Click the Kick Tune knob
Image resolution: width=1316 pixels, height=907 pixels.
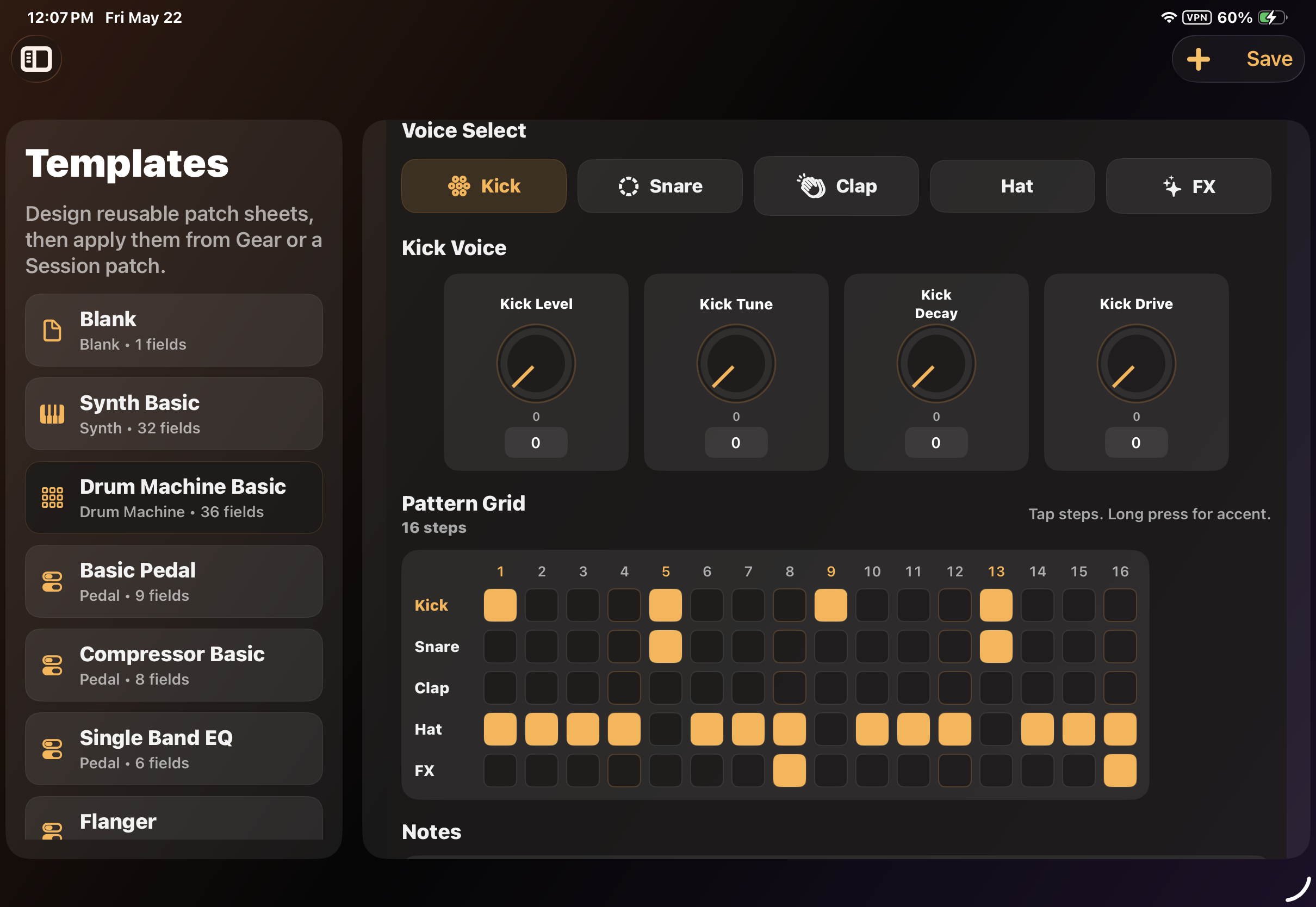(x=736, y=364)
